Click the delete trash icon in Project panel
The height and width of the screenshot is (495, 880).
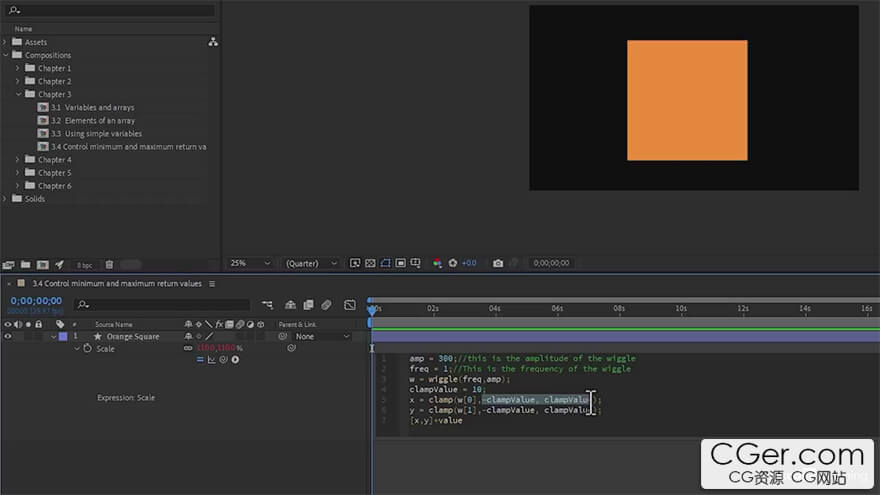point(109,265)
